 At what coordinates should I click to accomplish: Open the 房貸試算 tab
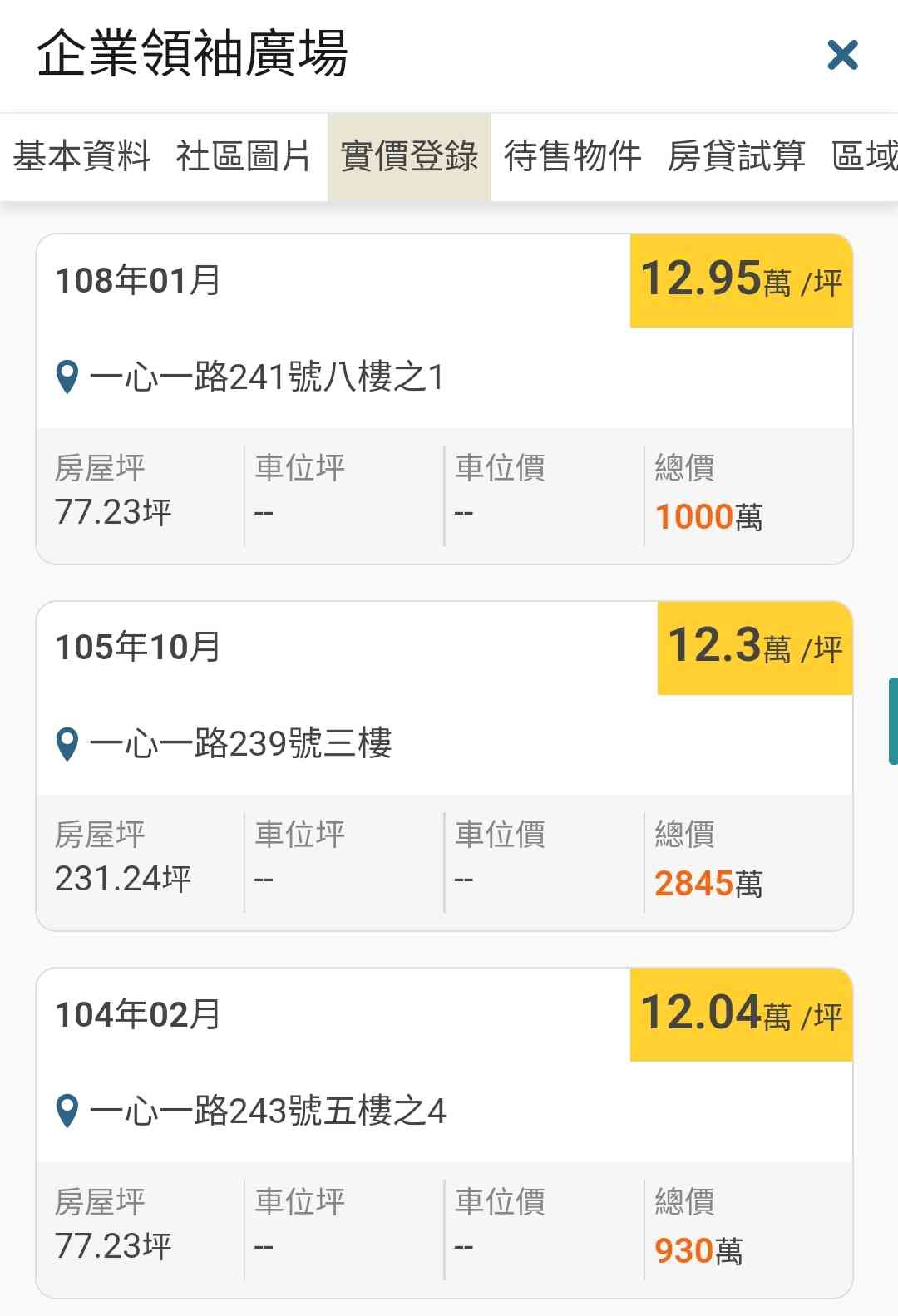737,156
